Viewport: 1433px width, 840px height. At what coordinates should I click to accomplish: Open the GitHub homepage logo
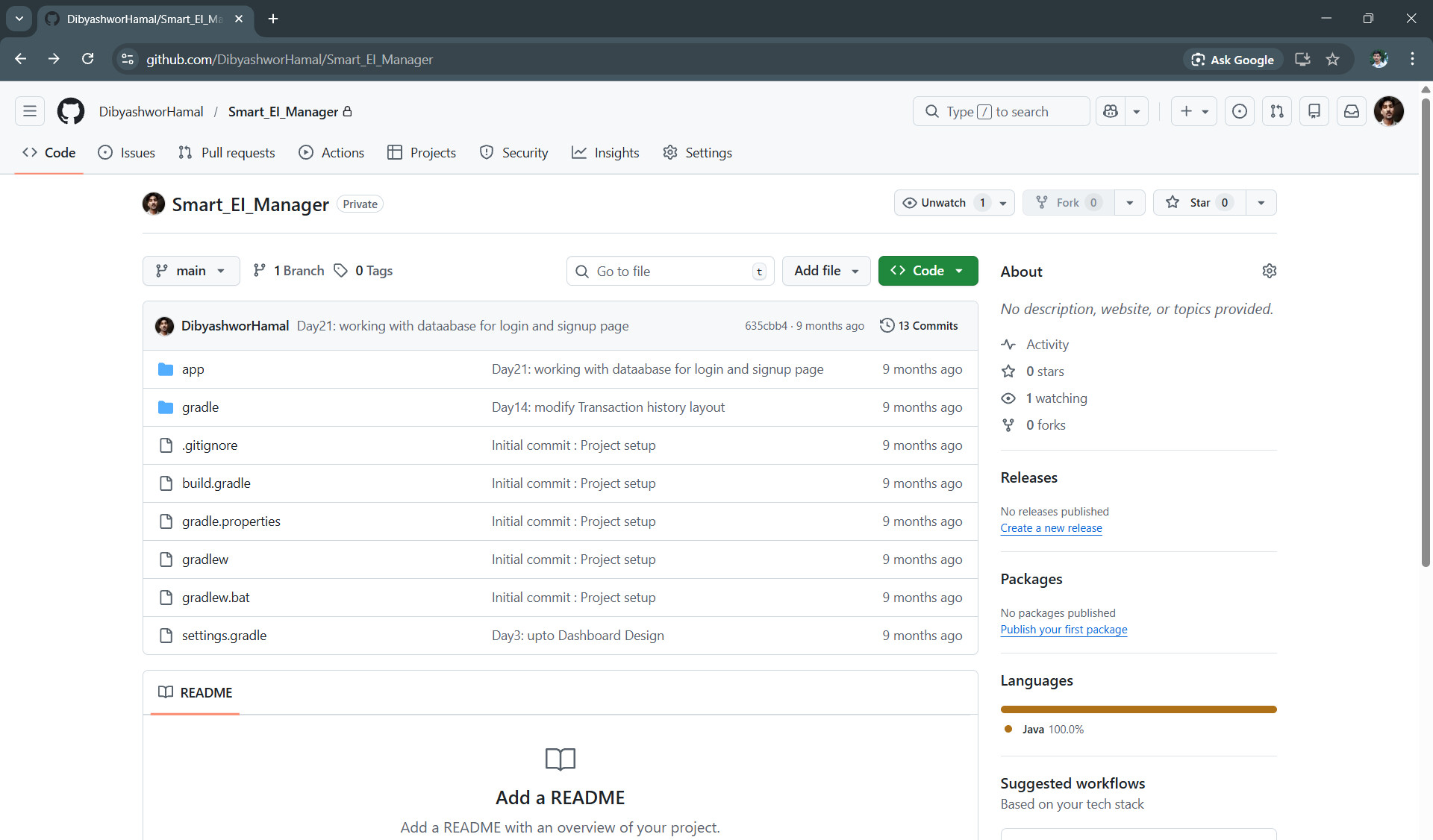coord(71,111)
